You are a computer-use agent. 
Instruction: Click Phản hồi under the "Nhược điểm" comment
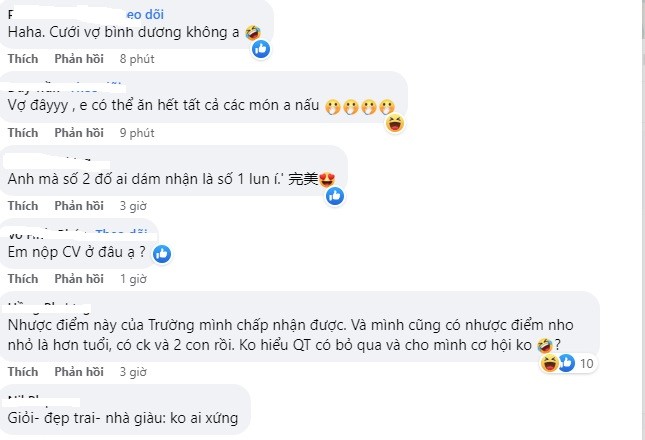pos(79,371)
